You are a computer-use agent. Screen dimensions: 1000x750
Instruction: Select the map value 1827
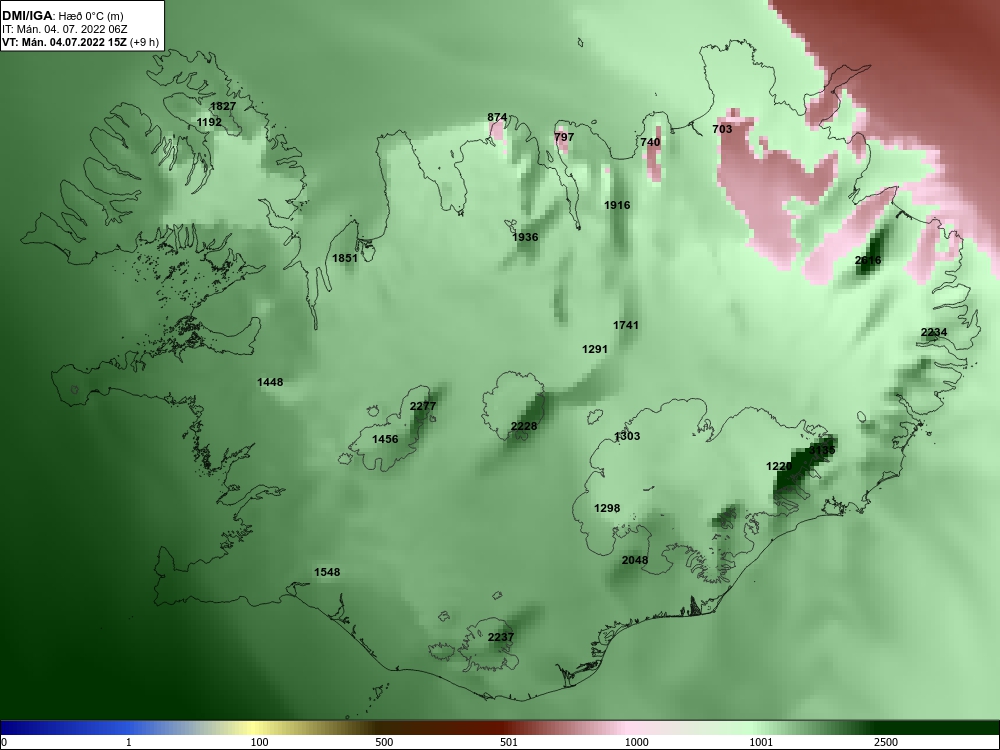tap(223, 106)
